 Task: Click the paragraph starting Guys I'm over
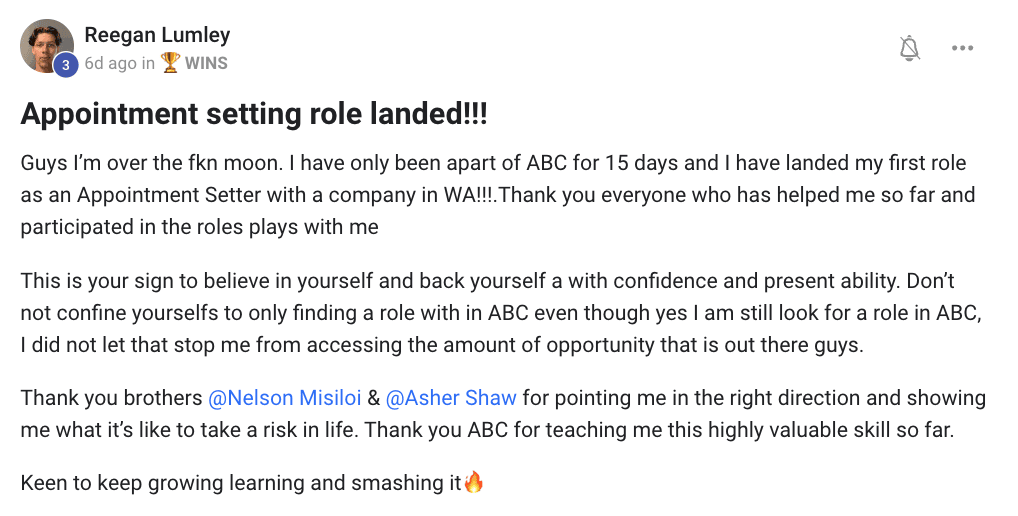pos(498,195)
